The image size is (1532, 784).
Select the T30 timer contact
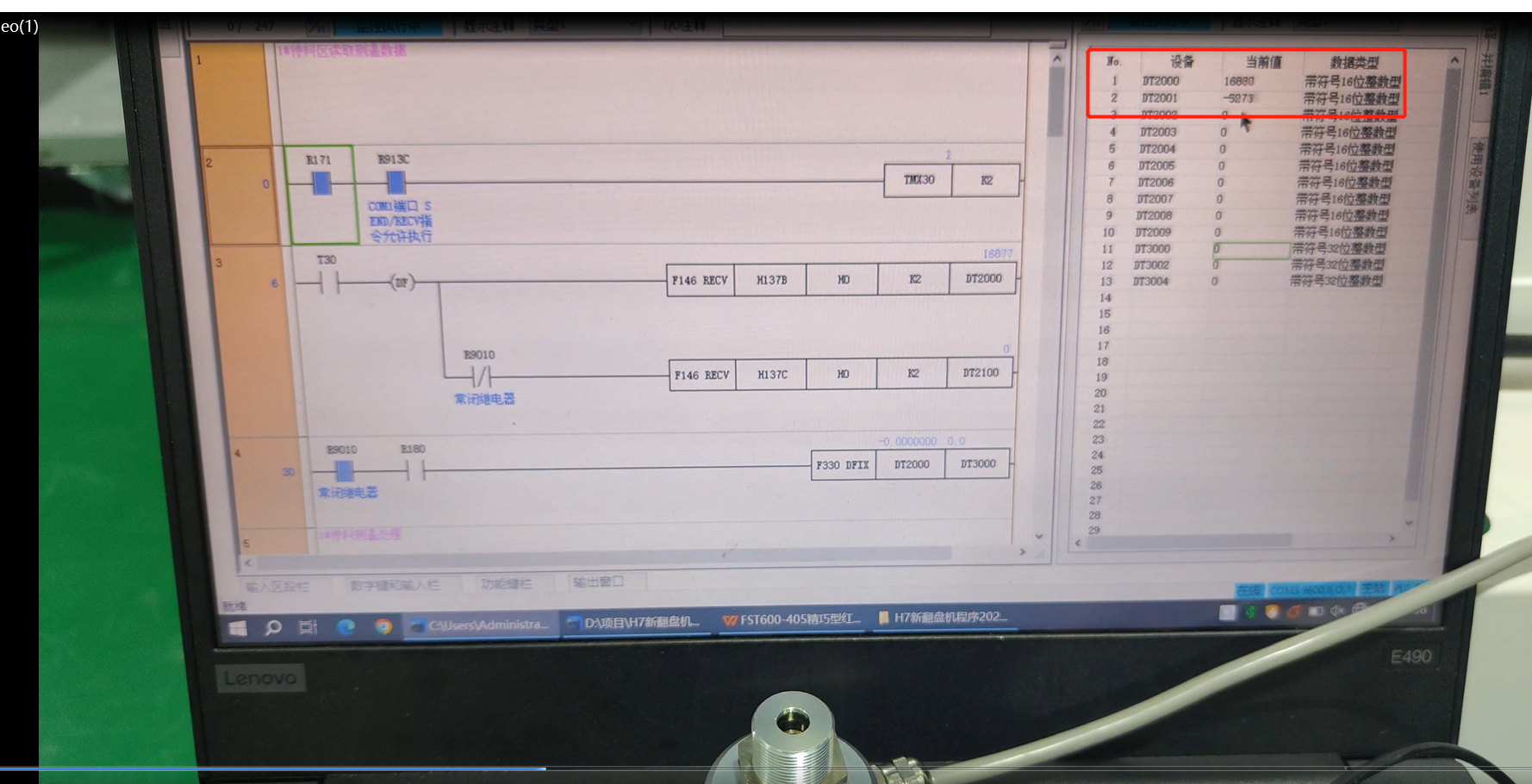click(327, 282)
